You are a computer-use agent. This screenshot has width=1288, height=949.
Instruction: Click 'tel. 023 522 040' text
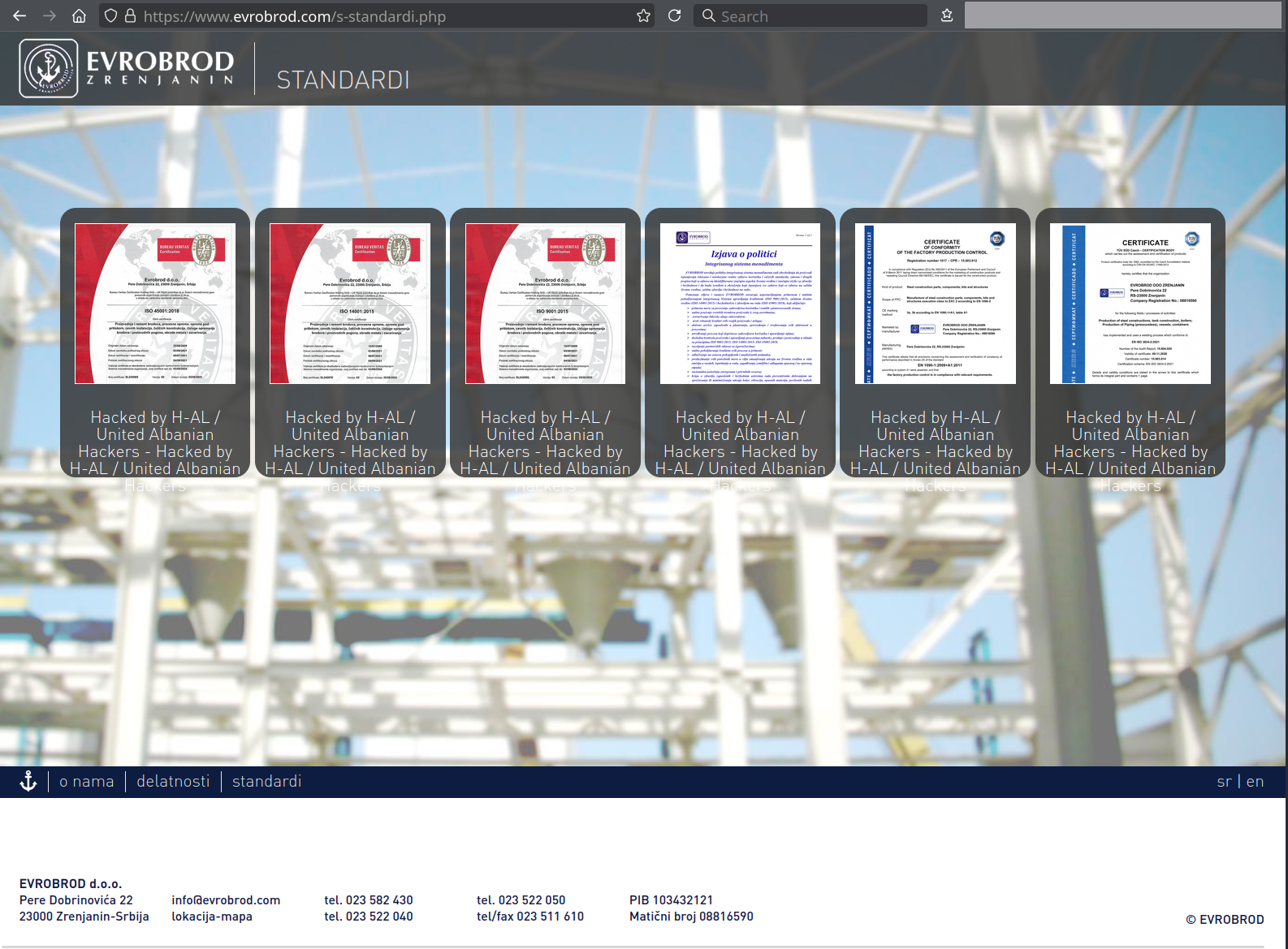click(369, 917)
